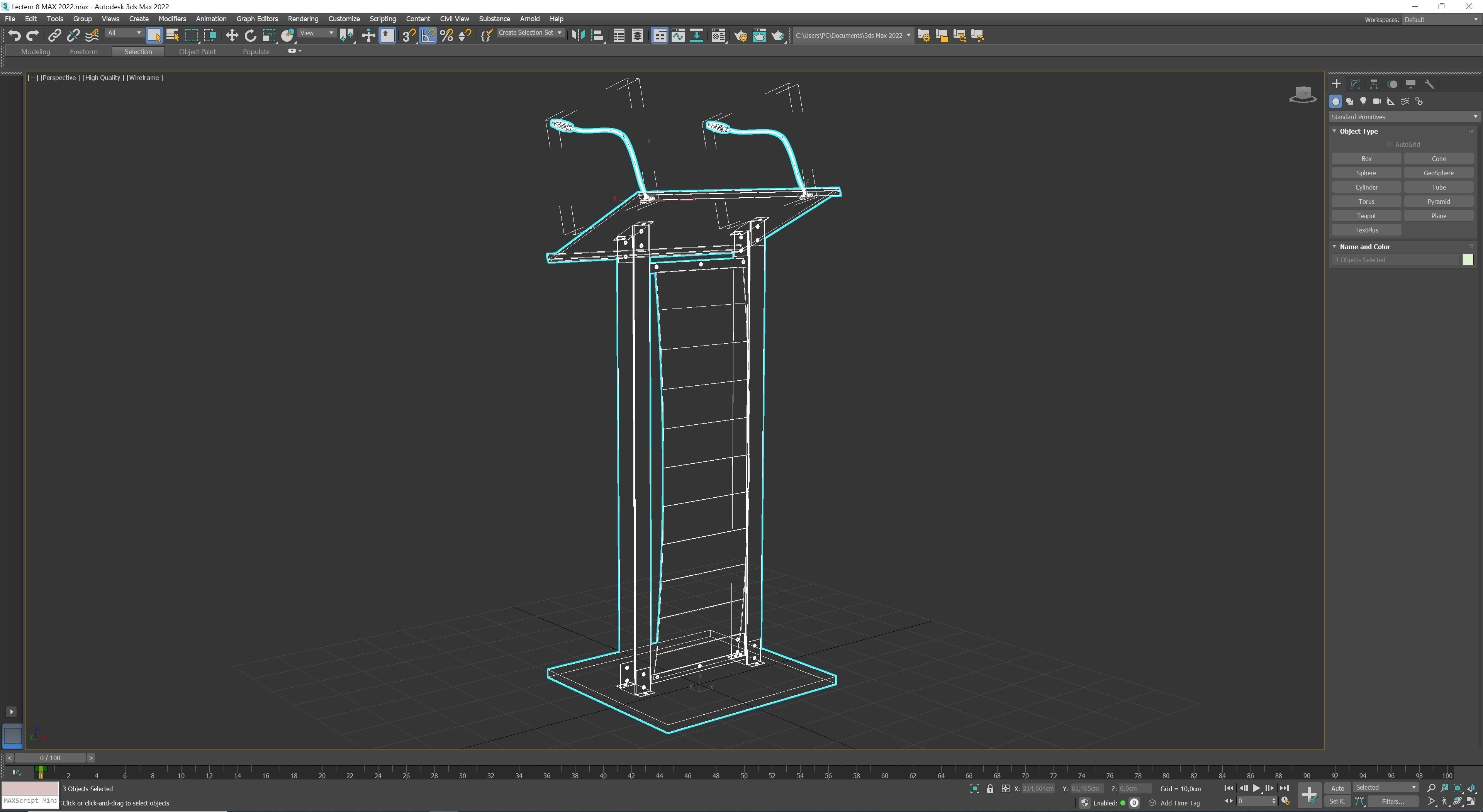Viewport: 1483px width, 812px height.
Task: Switch to the Modeling ribbon tab
Action: tap(36, 51)
